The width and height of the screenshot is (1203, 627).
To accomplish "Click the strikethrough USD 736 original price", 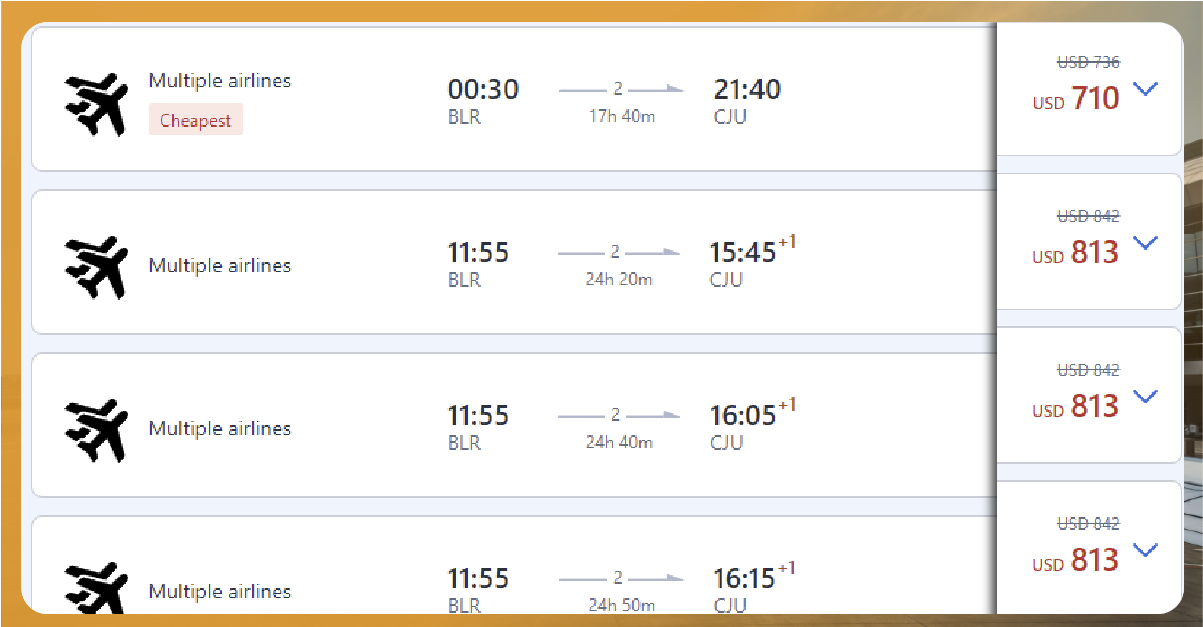I will 1088,62.
